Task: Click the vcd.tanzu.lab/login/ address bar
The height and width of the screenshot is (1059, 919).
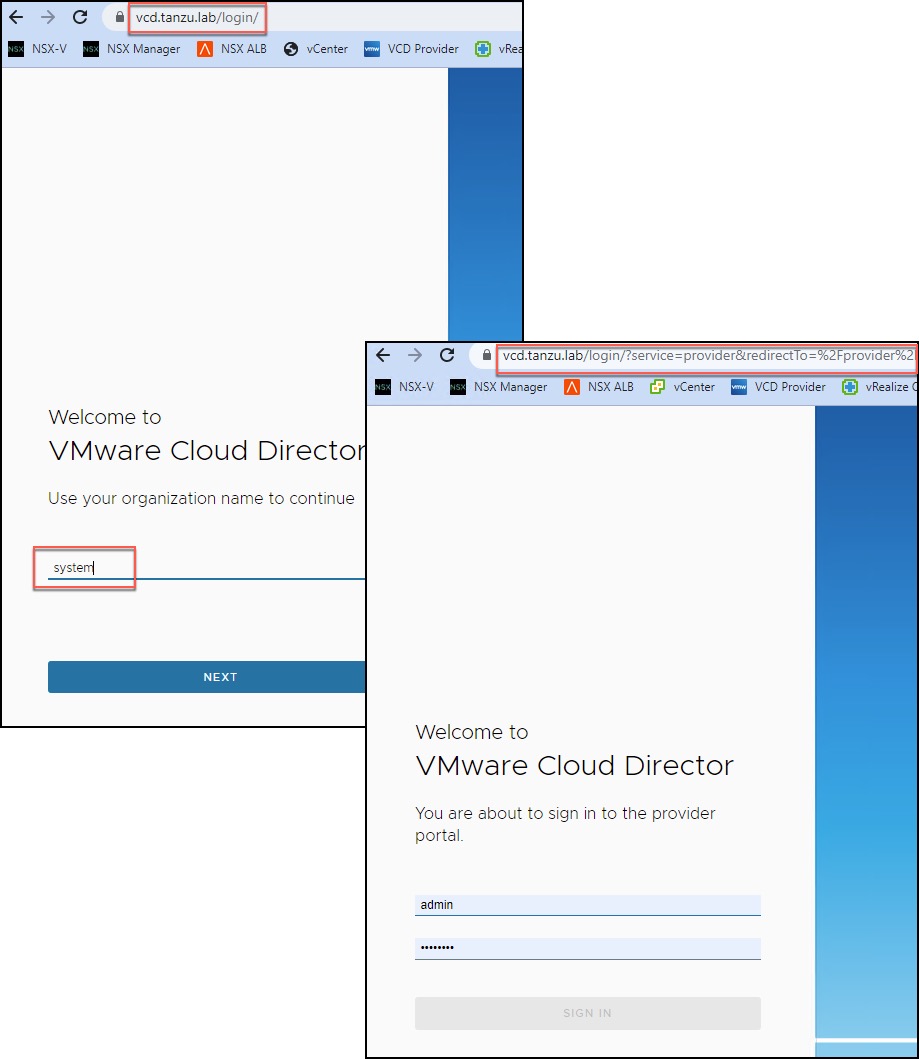Action: pyautogui.click(x=197, y=18)
